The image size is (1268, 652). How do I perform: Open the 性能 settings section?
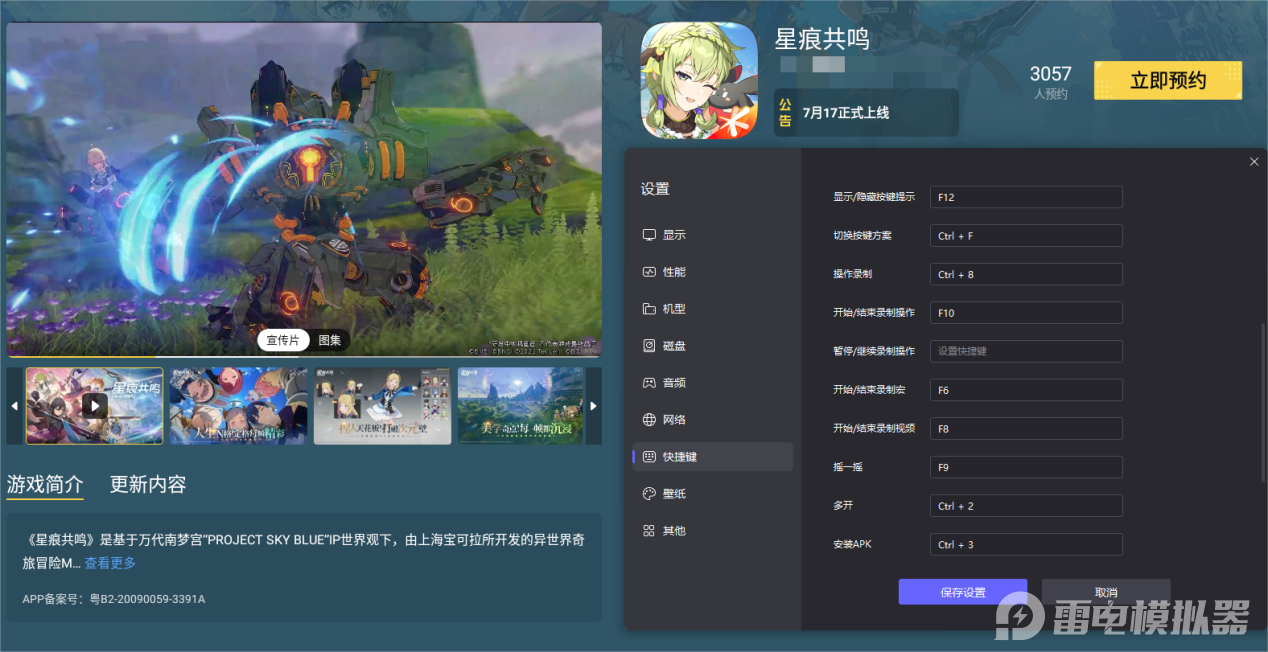click(x=673, y=271)
